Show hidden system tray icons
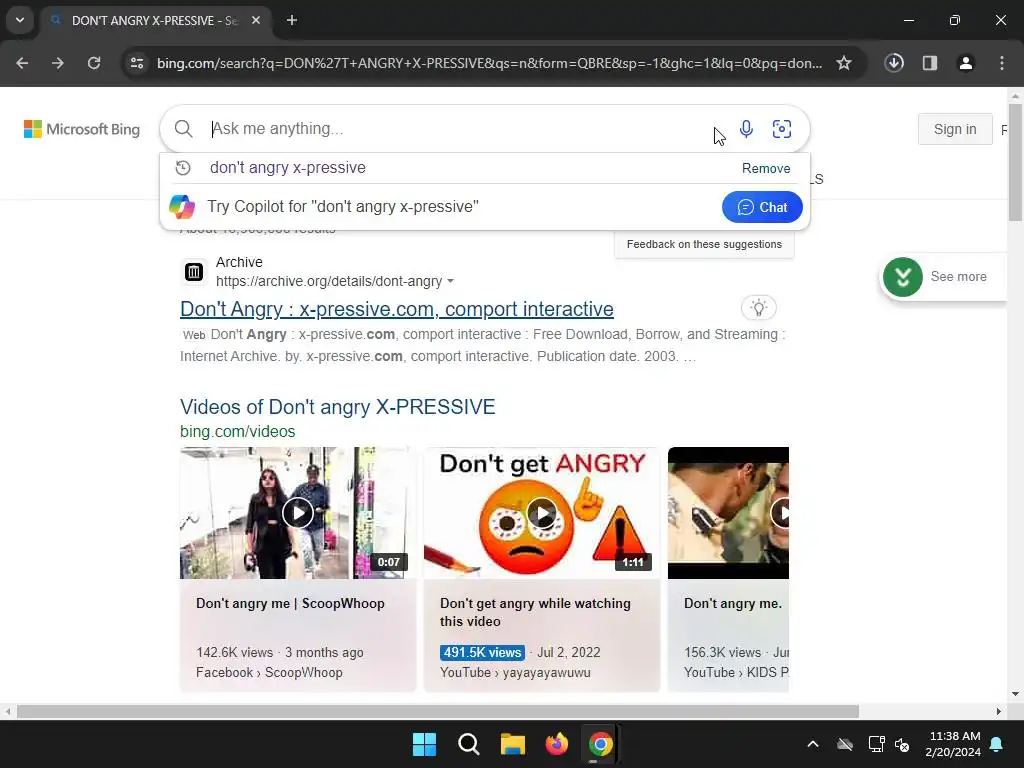This screenshot has width=1024, height=768. (x=813, y=744)
